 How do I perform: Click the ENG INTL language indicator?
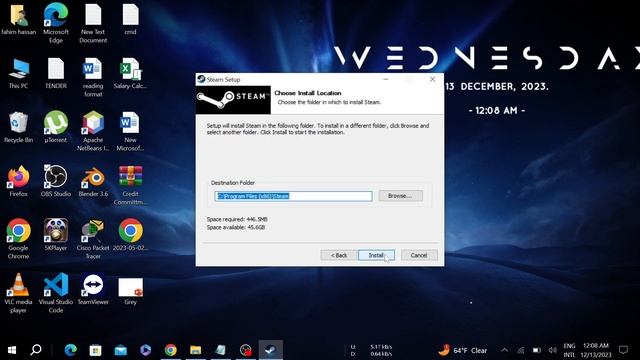569,350
